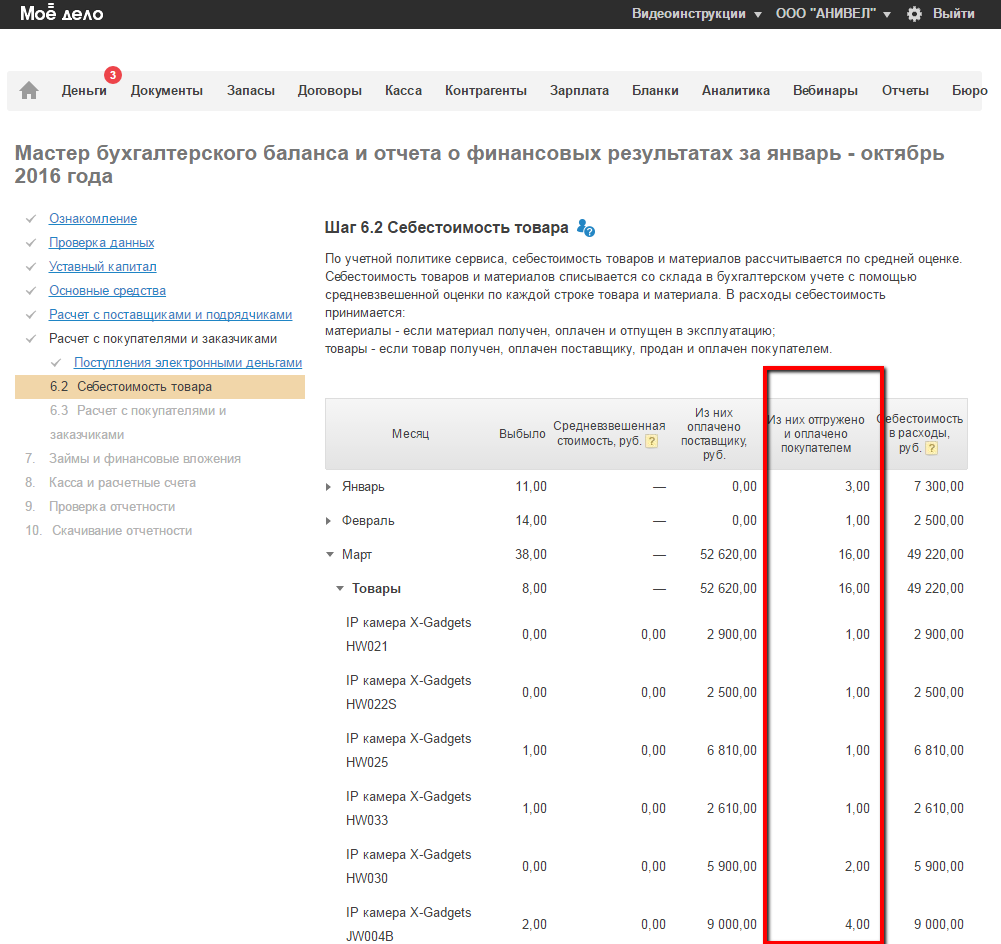
Task: Open the Уставный капитал step link
Action: point(102,267)
